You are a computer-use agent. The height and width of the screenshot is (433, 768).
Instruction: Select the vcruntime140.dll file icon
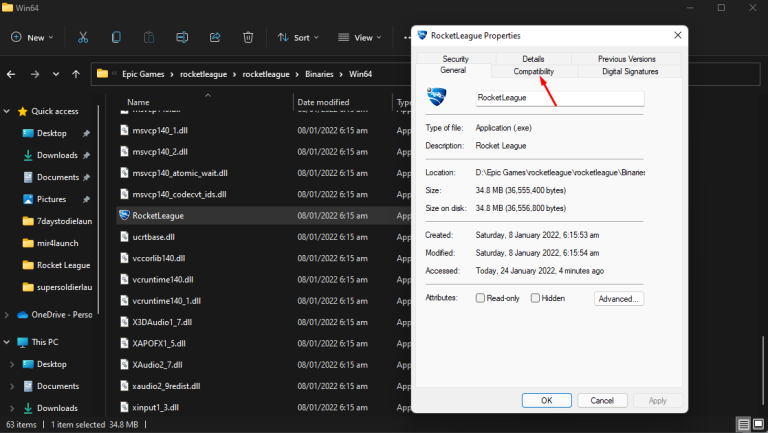click(125, 280)
